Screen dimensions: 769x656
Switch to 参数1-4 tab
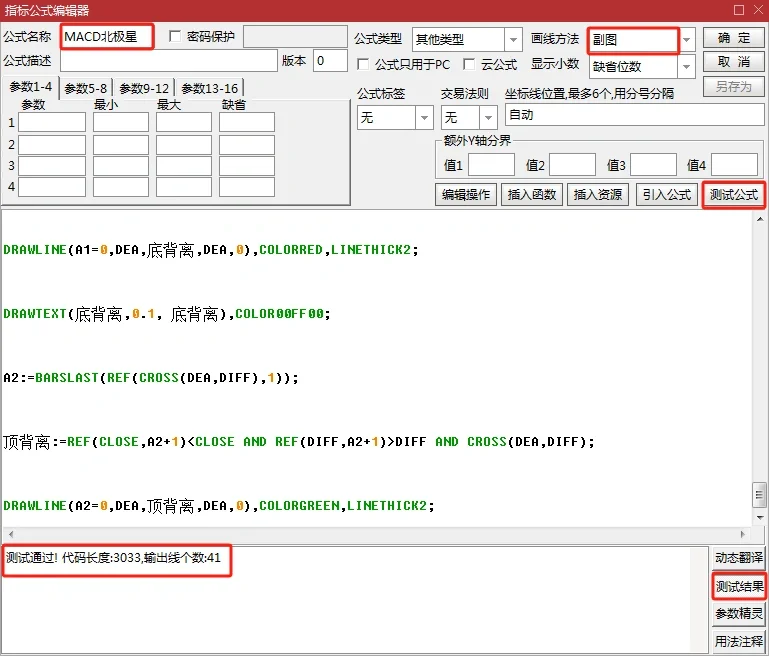point(30,87)
